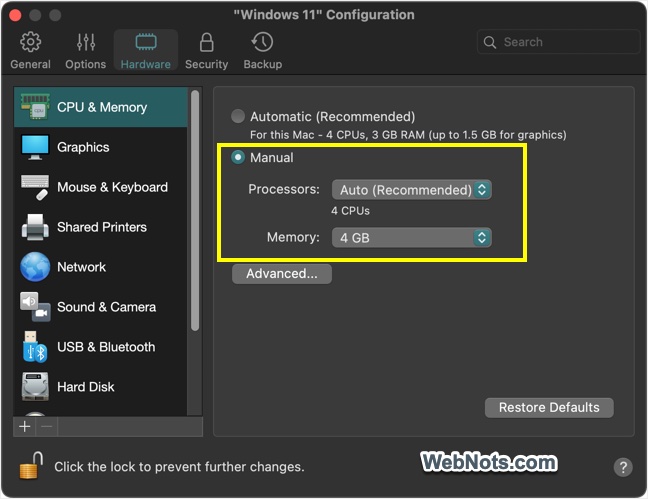Screen dimensions: 648x499
Task: Switch to the General tab label
Action: tap(31, 64)
